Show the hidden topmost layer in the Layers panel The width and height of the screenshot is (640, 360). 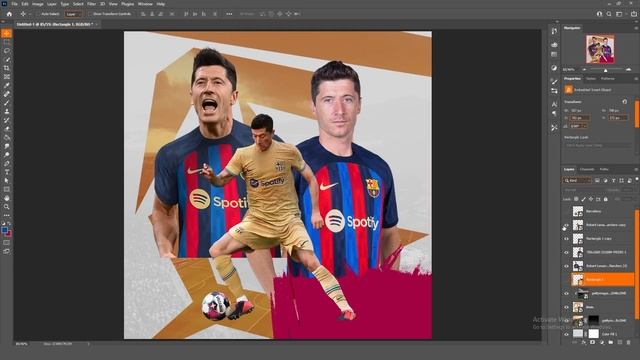(x=566, y=211)
